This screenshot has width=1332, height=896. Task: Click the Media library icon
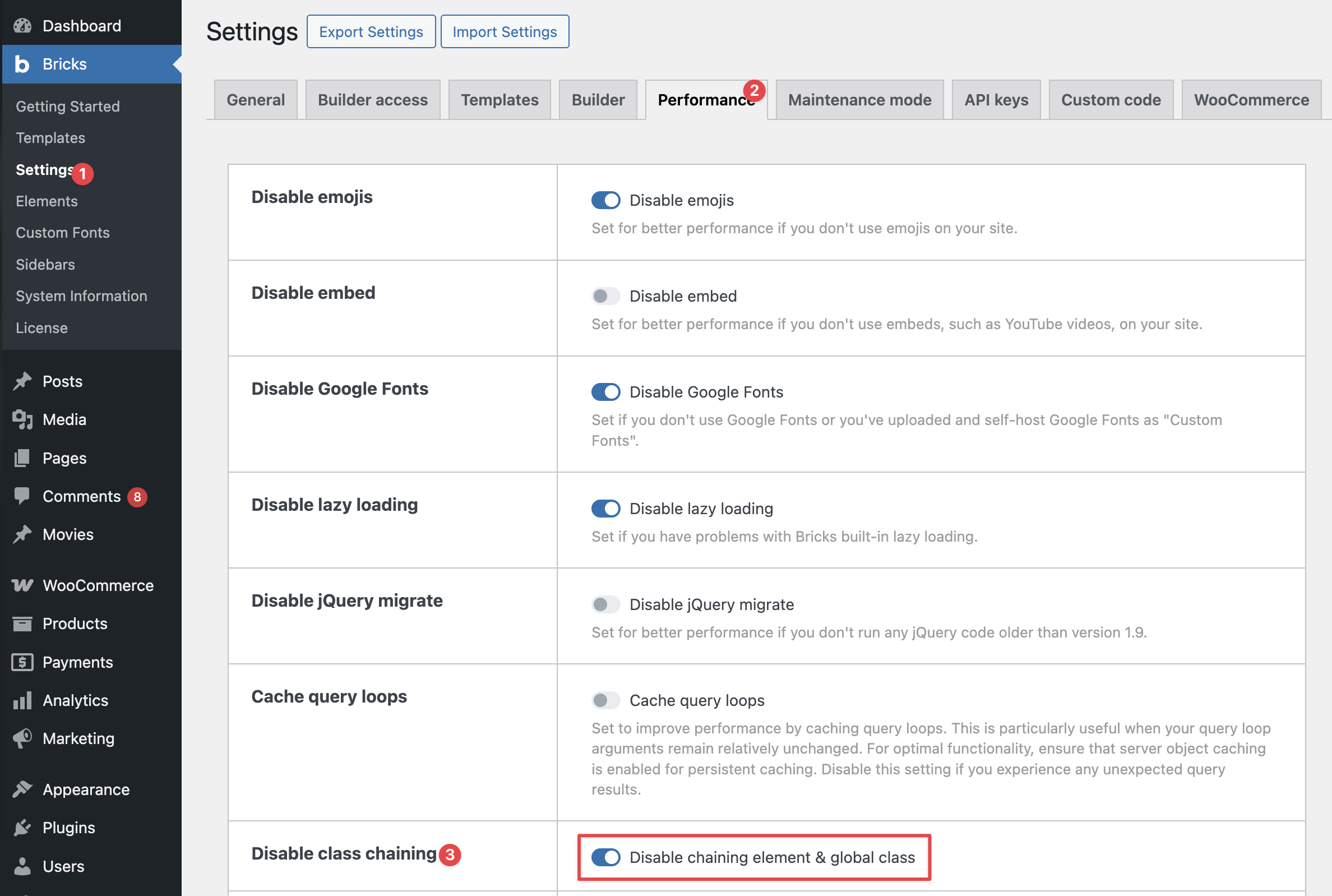(22, 419)
